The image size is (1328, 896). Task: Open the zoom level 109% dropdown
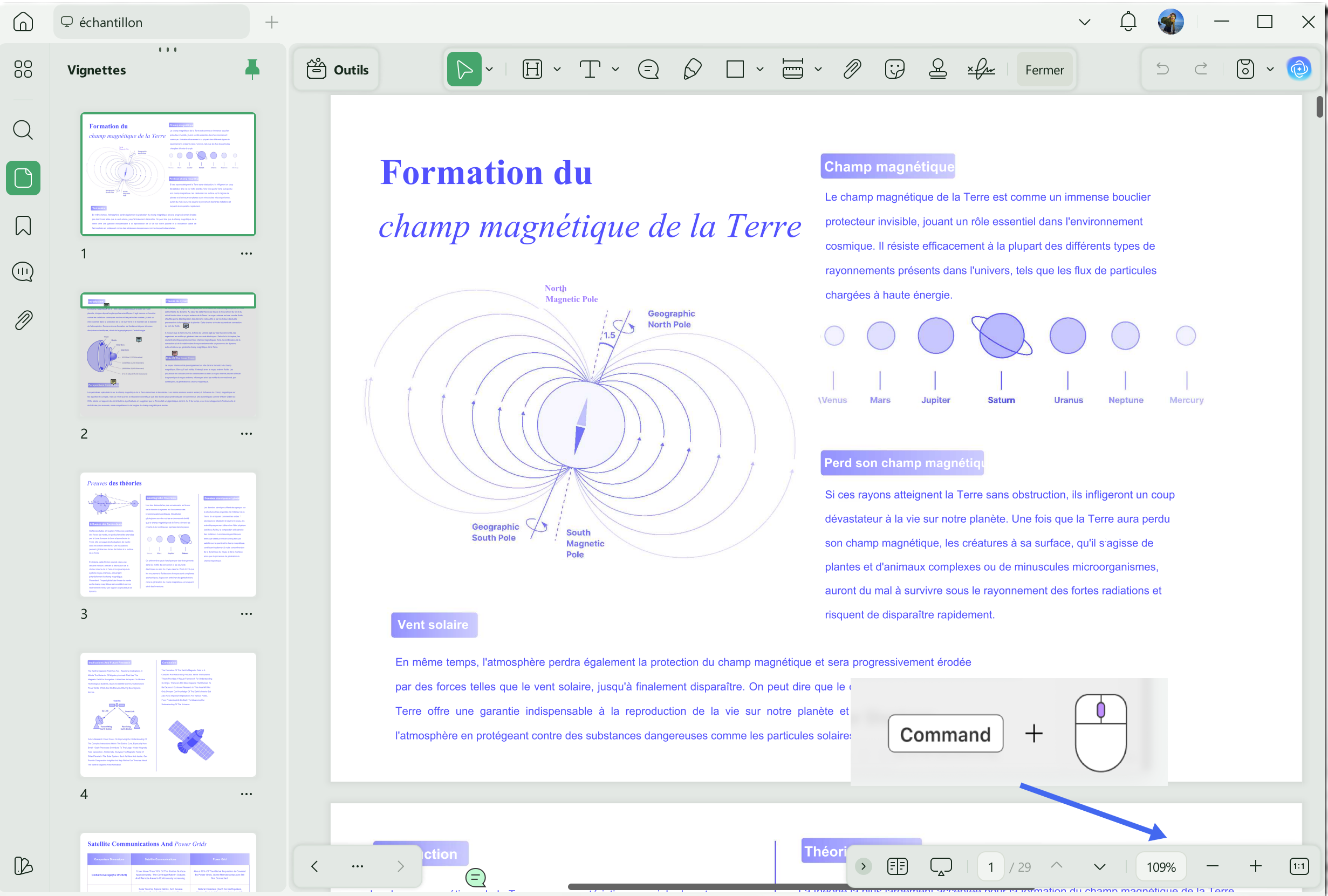click(x=1161, y=866)
